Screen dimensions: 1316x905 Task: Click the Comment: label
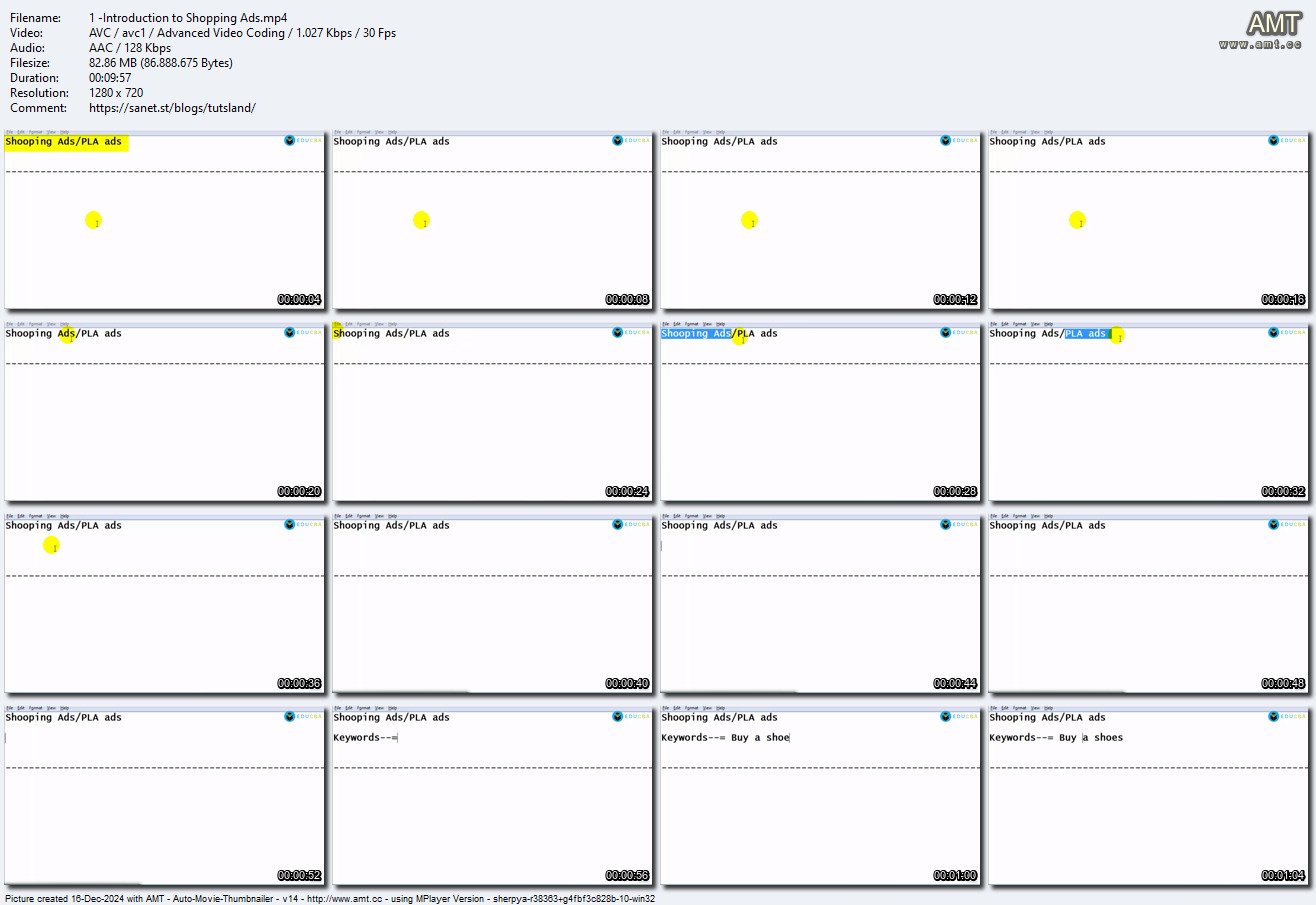38,108
